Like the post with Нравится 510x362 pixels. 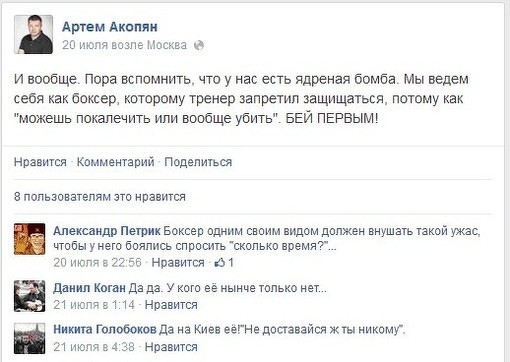click(x=40, y=162)
